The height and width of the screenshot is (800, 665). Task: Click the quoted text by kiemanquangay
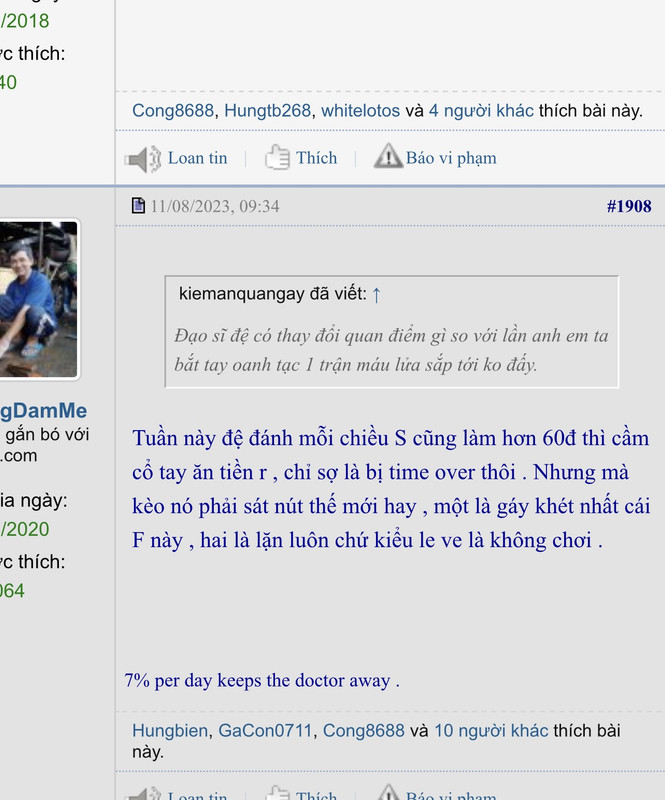(x=391, y=350)
